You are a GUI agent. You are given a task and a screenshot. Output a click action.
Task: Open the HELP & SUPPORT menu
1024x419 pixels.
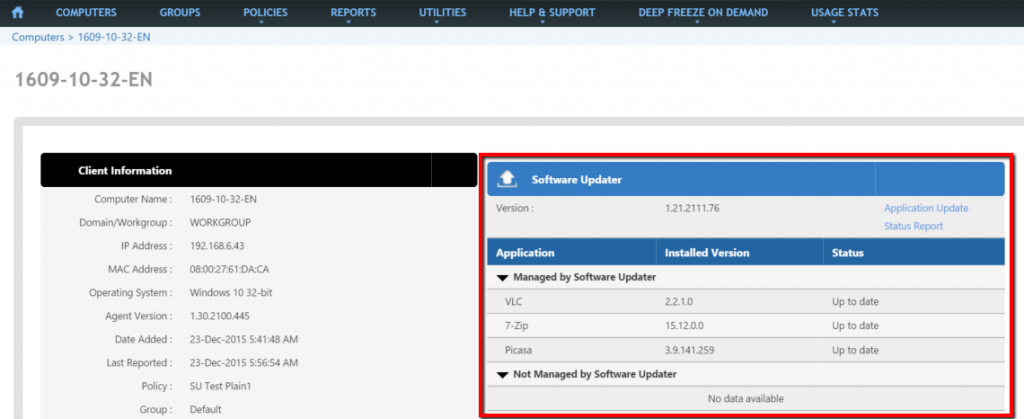coord(552,12)
